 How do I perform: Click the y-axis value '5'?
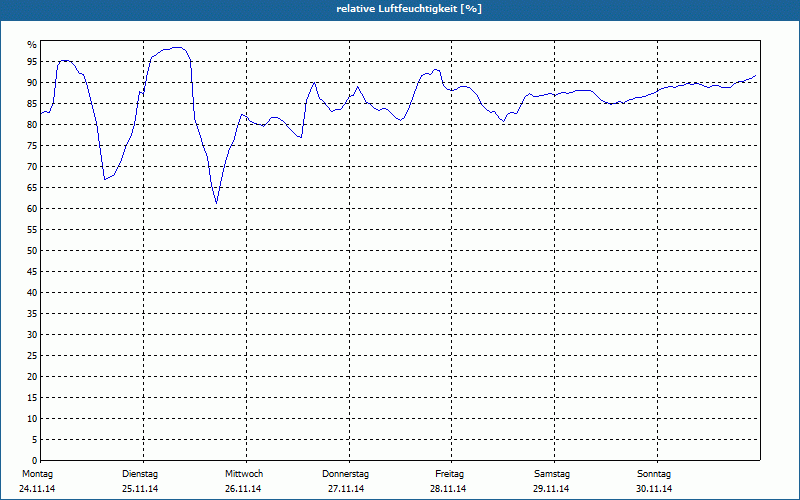click(35, 440)
